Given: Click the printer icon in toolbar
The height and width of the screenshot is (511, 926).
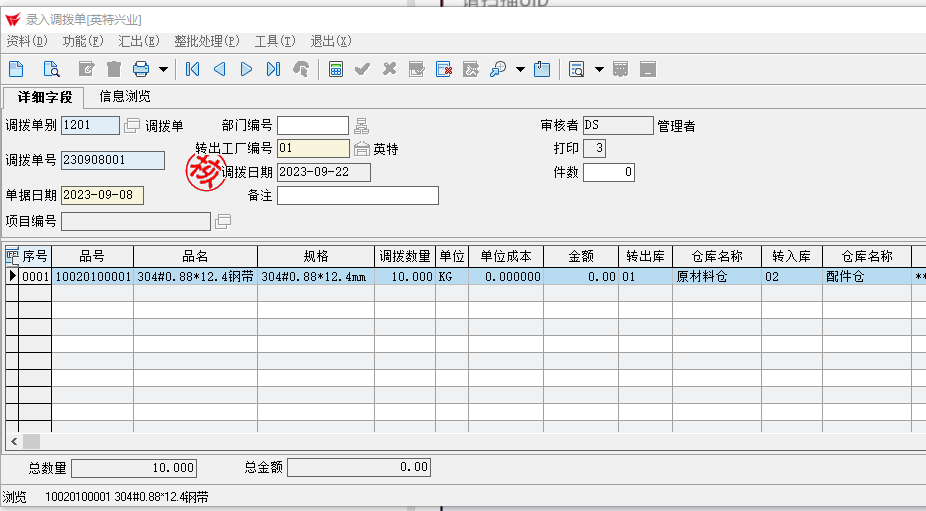Looking at the screenshot, I should (141, 69).
